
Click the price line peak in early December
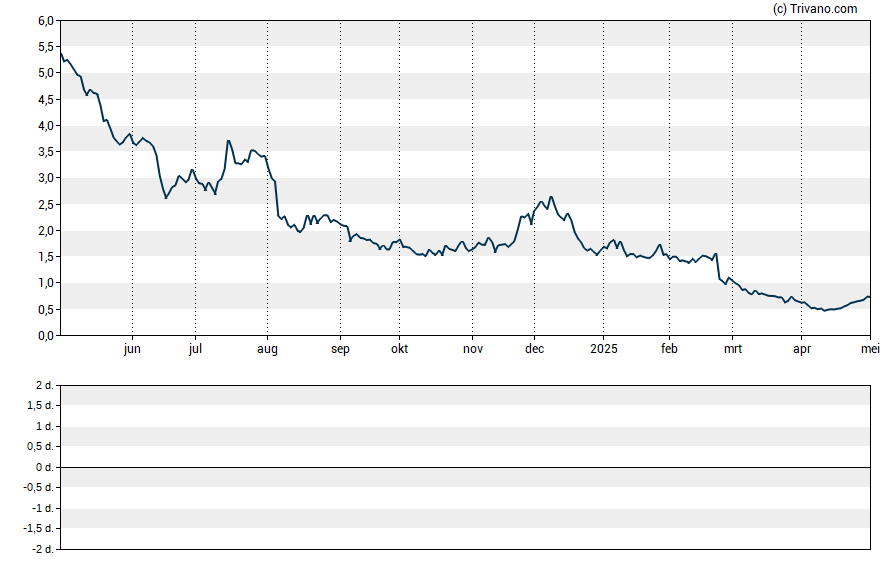[551, 197]
